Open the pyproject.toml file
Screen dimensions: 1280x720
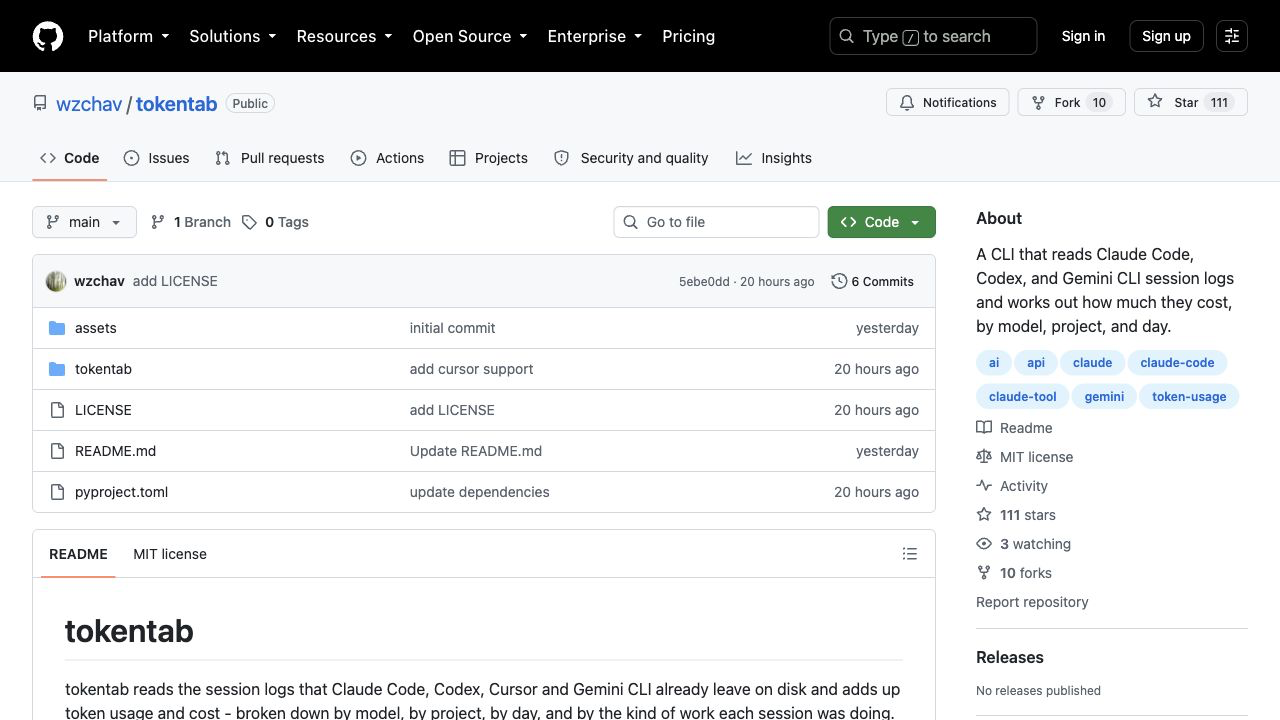pyautogui.click(x=121, y=492)
